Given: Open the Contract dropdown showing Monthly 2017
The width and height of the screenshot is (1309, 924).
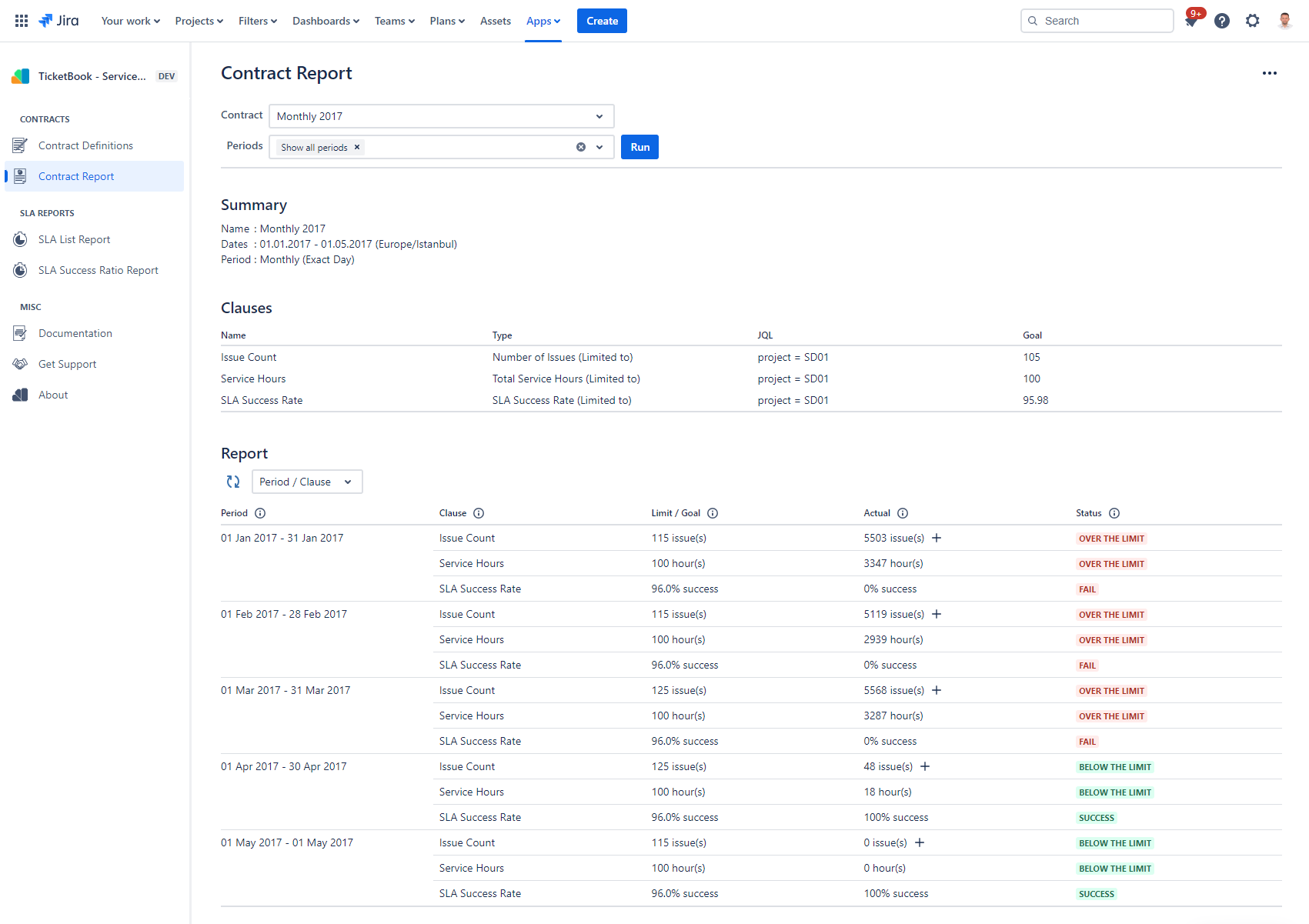Looking at the screenshot, I should coord(441,116).
